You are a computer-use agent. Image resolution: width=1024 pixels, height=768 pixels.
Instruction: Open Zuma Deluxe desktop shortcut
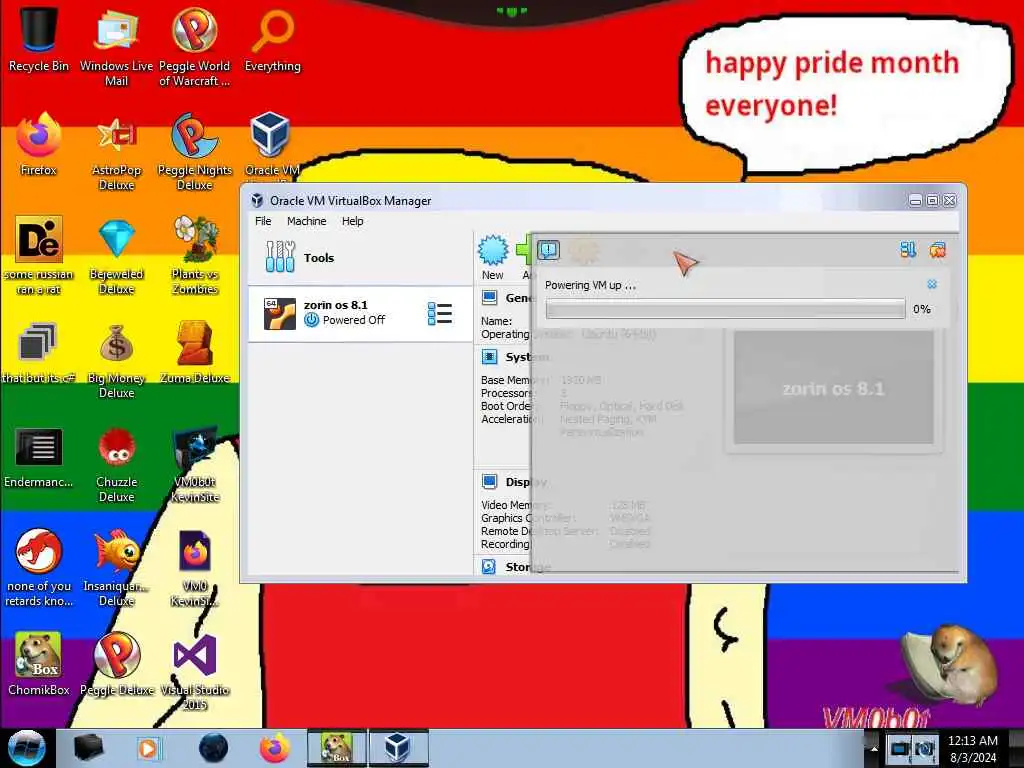coord(195,353)
